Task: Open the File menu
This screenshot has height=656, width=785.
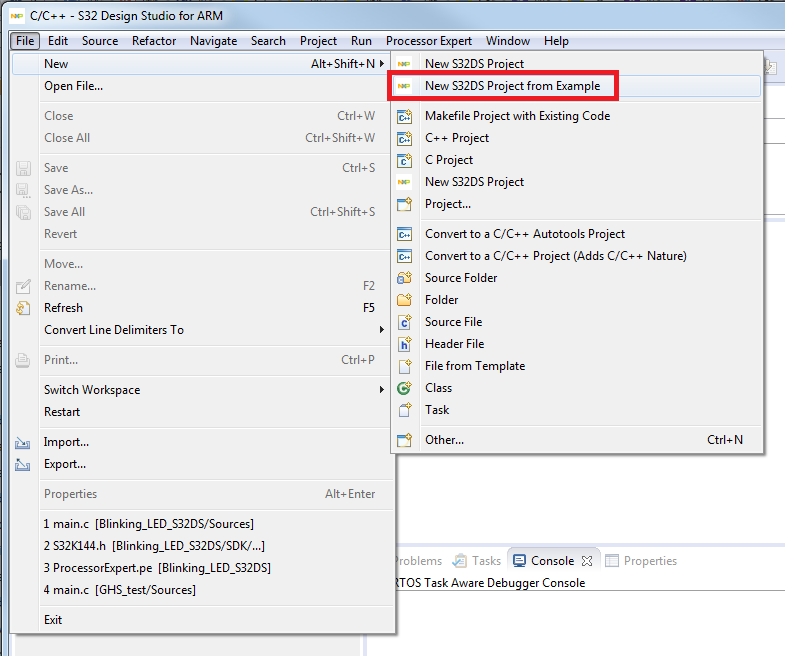Action: 25,41
